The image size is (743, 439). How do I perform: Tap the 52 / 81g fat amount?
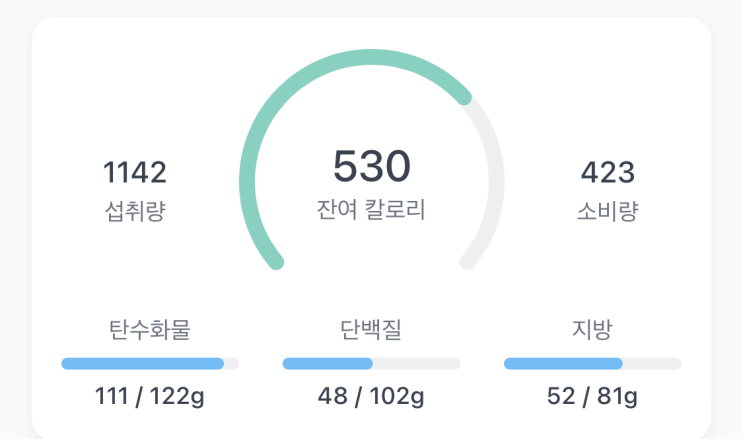[x=592, y=397]
